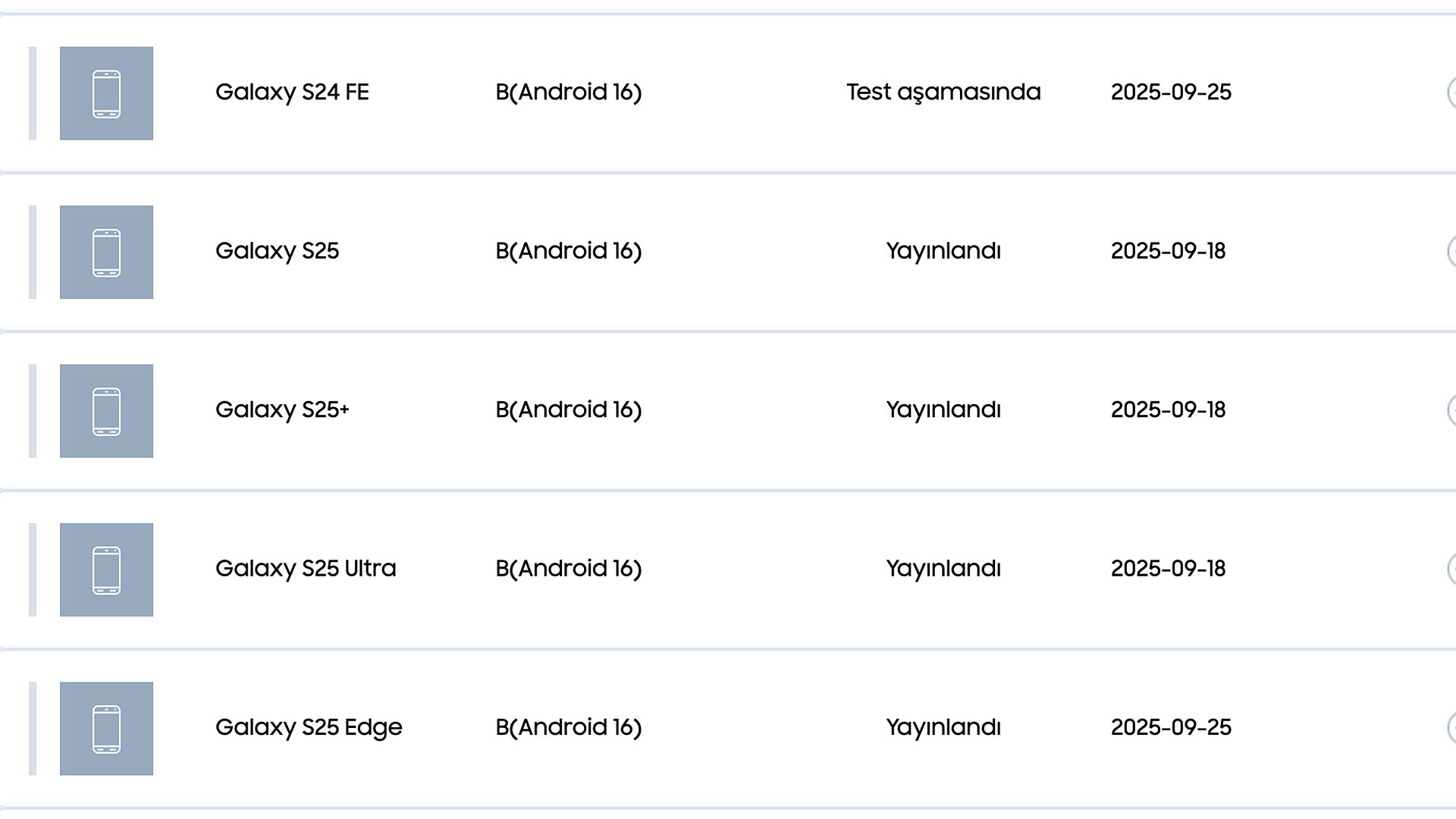
Task: Click the Galaxy S25 phone thumbnail icon
Action: point(106,252)
